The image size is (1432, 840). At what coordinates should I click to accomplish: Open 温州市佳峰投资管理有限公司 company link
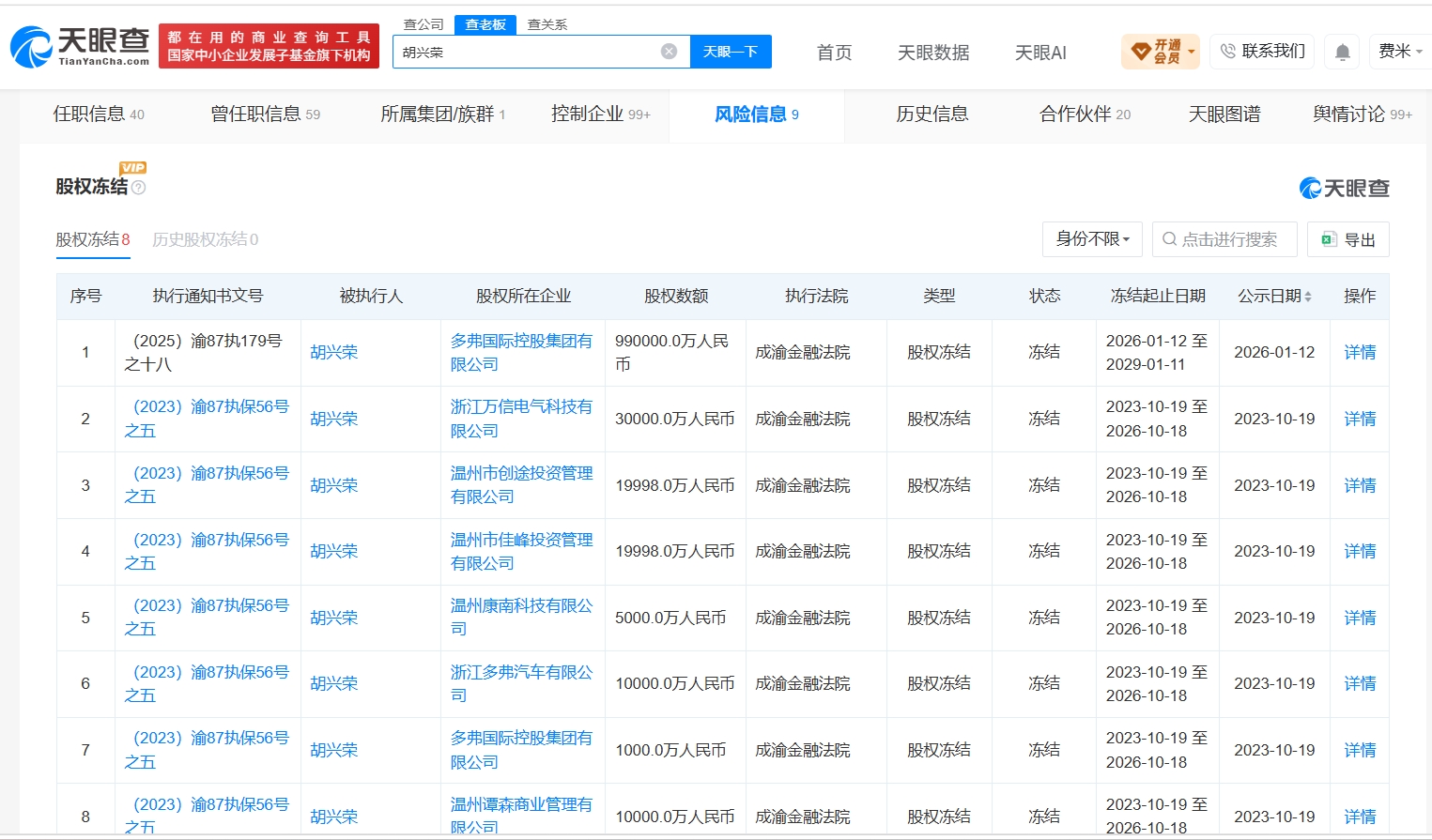coord(521,551)
